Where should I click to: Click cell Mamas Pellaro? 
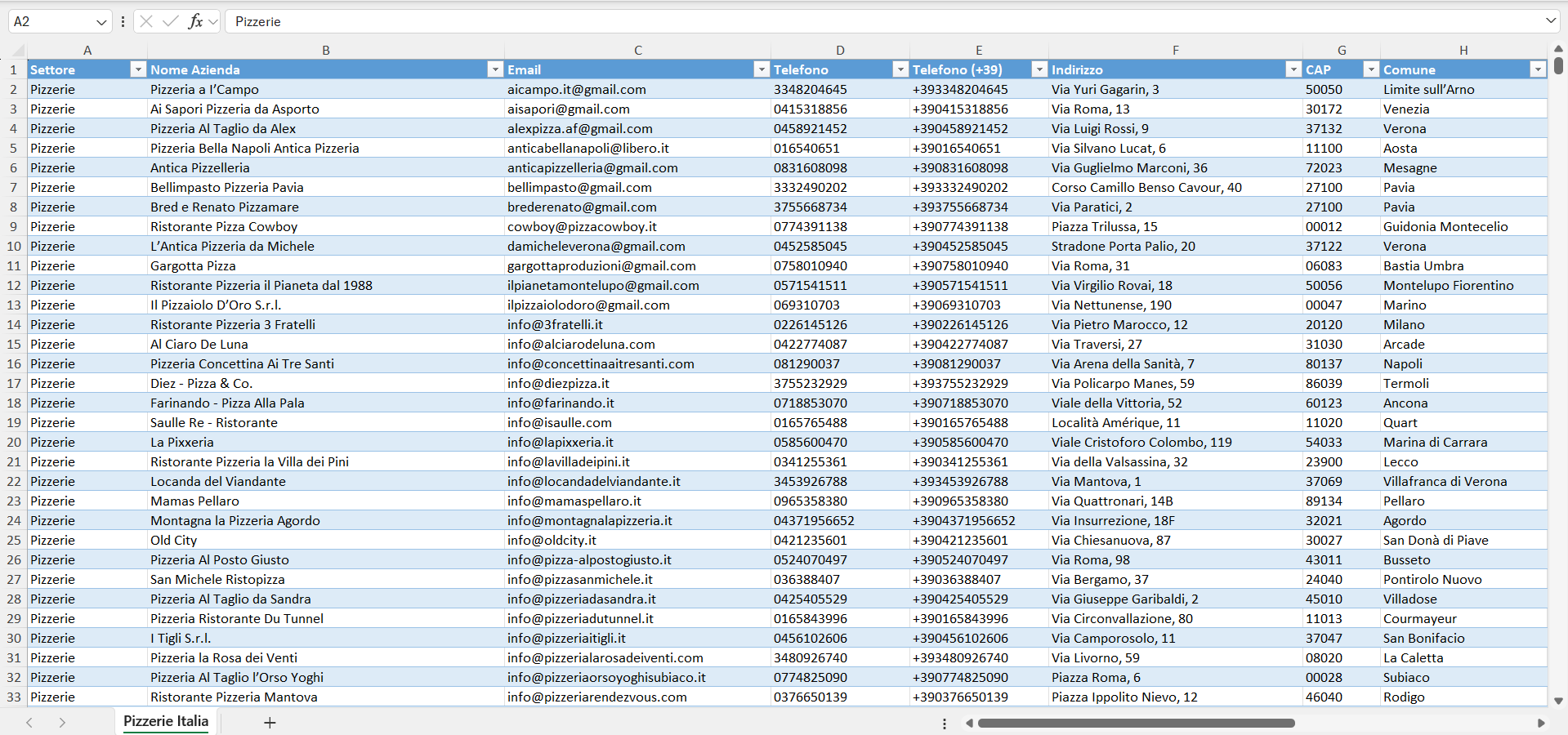point(326,501)
